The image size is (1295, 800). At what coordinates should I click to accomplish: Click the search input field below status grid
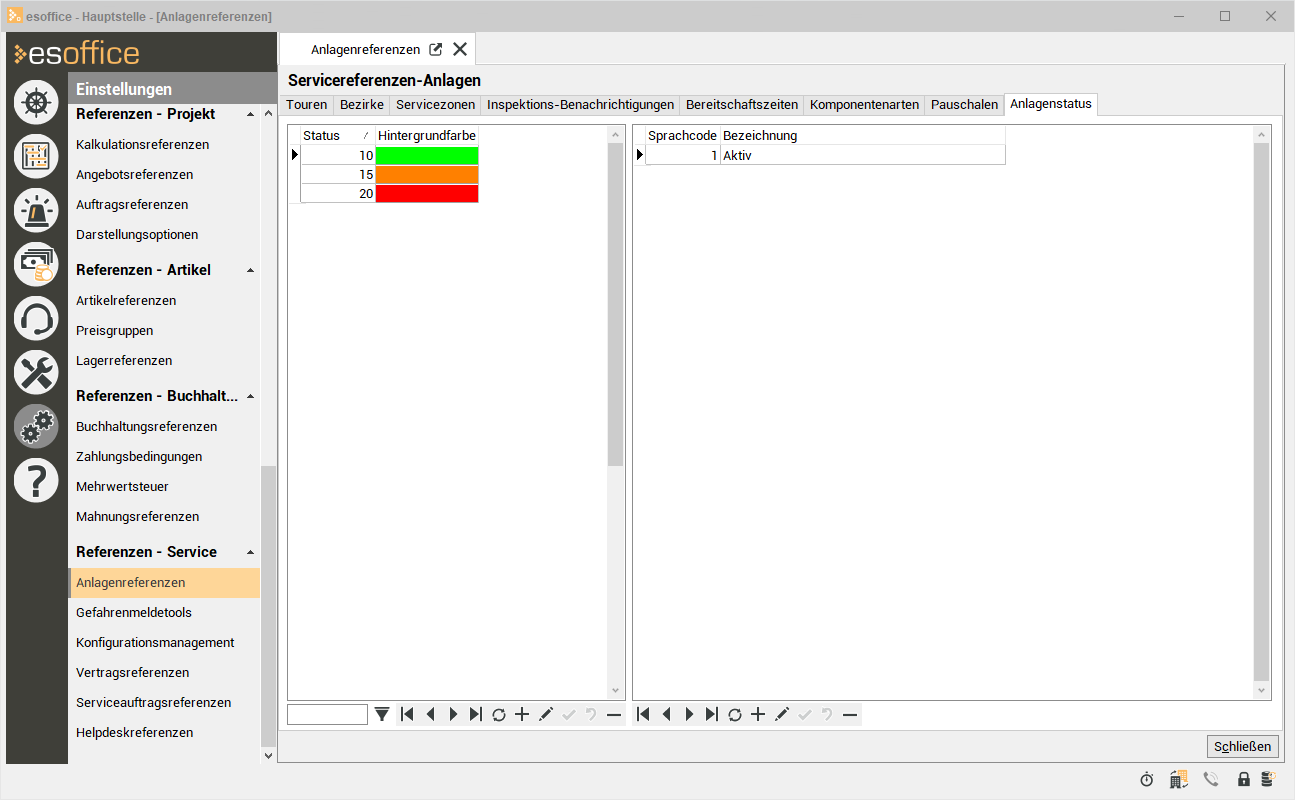click(327, 714)
